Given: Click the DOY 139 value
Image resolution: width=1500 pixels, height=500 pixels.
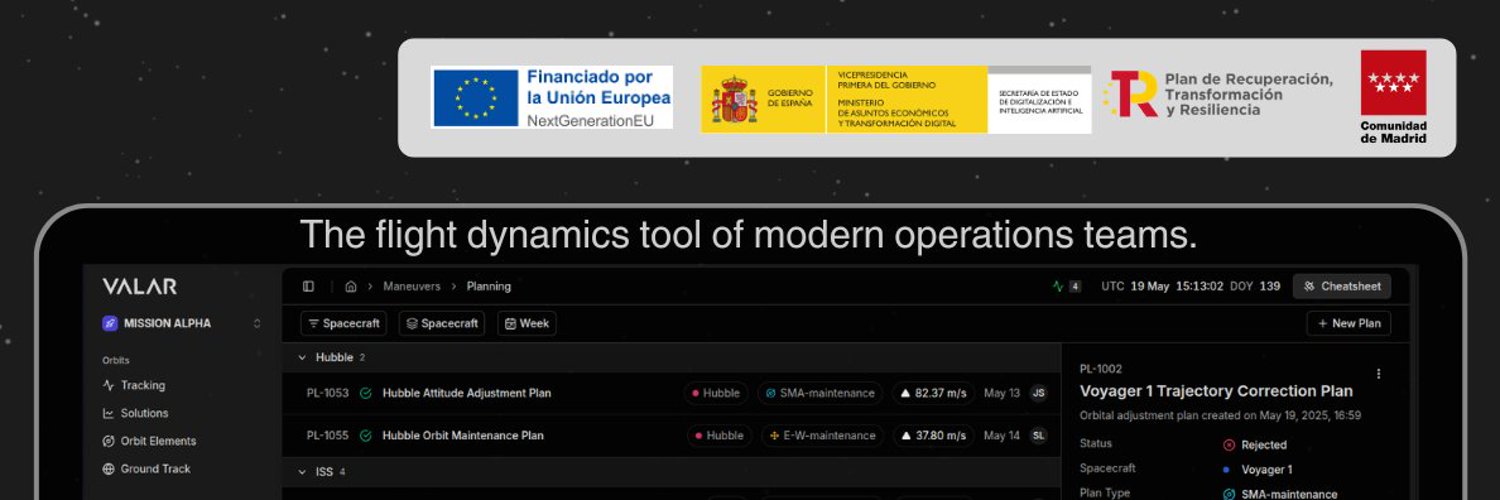Looking at the screenshot, I should (1270, 287).
